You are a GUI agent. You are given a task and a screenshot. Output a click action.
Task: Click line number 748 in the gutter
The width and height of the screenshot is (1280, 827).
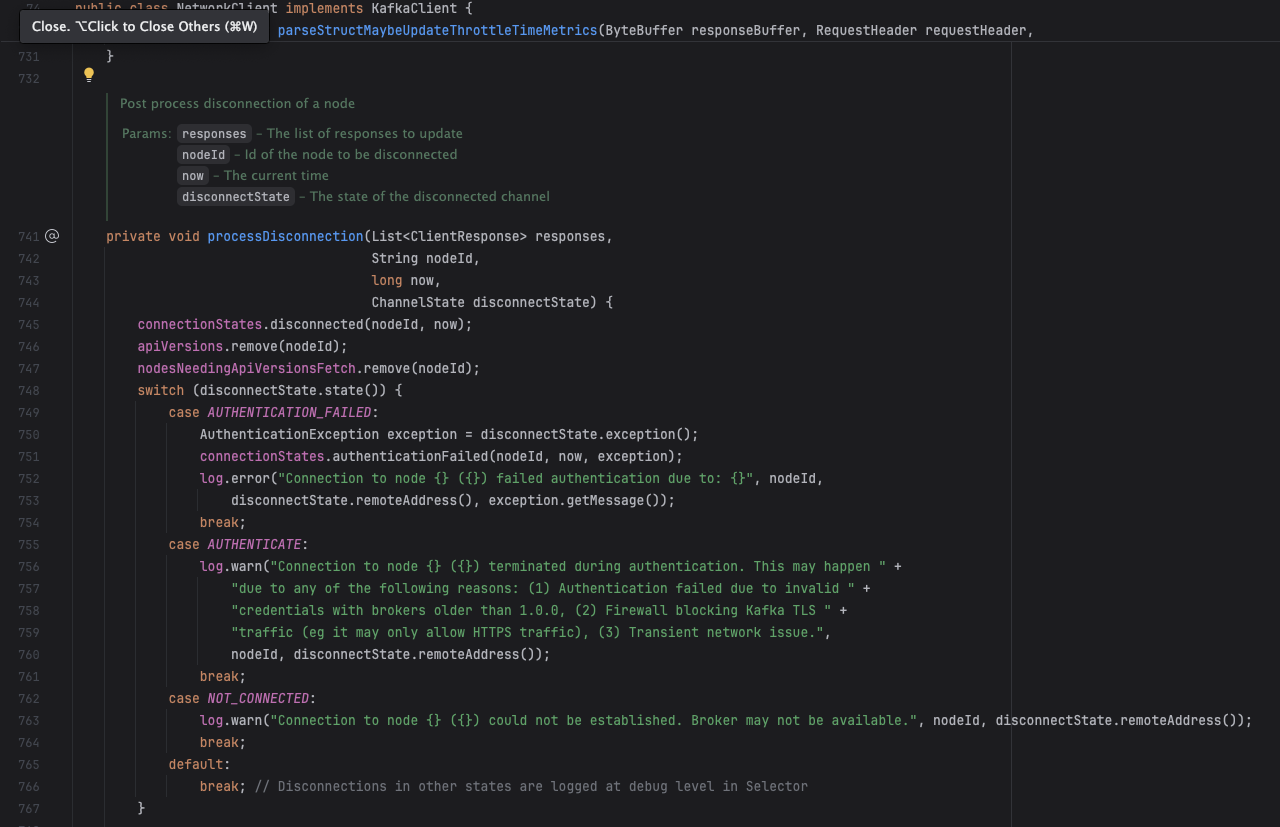(28, 391)
